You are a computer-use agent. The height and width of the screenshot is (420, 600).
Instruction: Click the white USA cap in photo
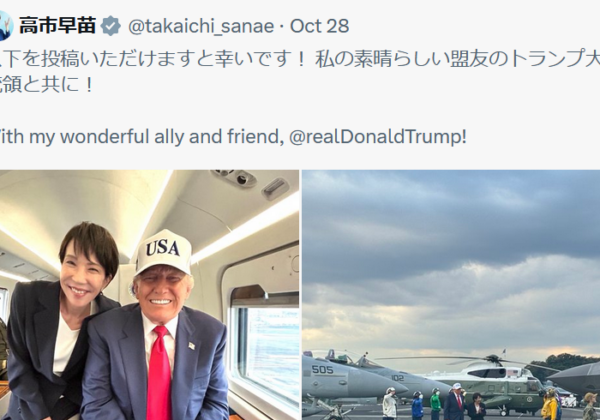coord(163,252)
